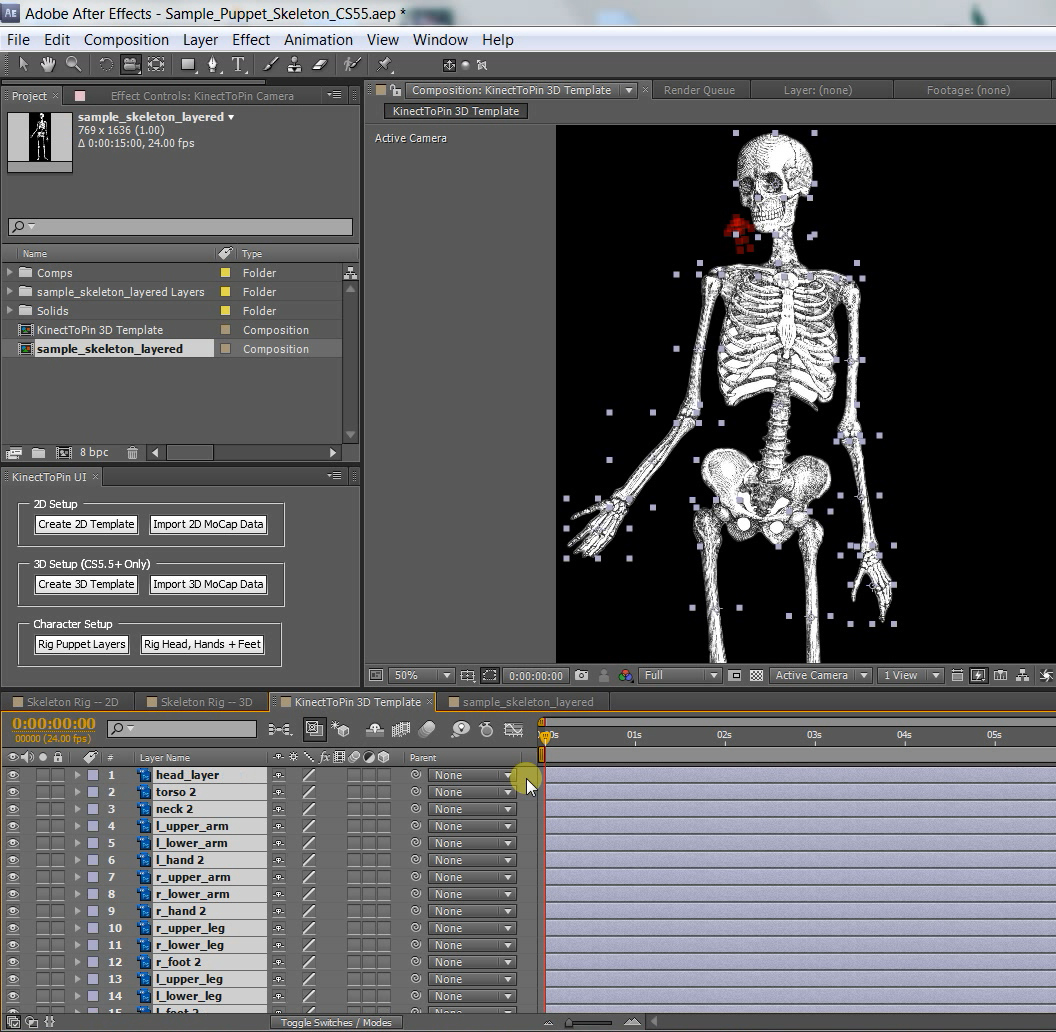Toggle the transparency grid icon in viewer
Screen dimensions: 1056x1032
point(756,675)
